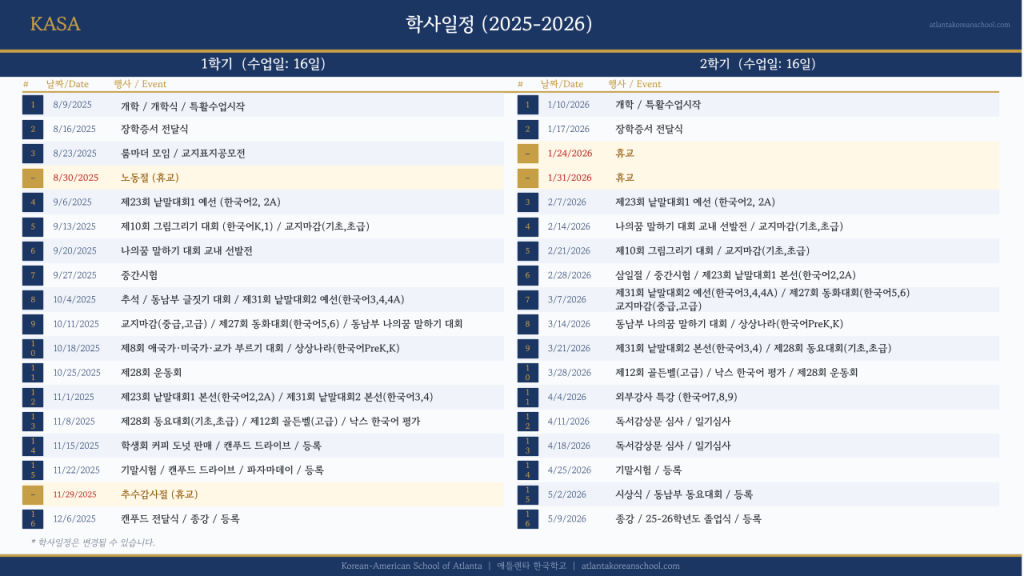The image size is (1024, 576).
Task: Click the first semester 날짜/Date column header
Action: point(67,84)
